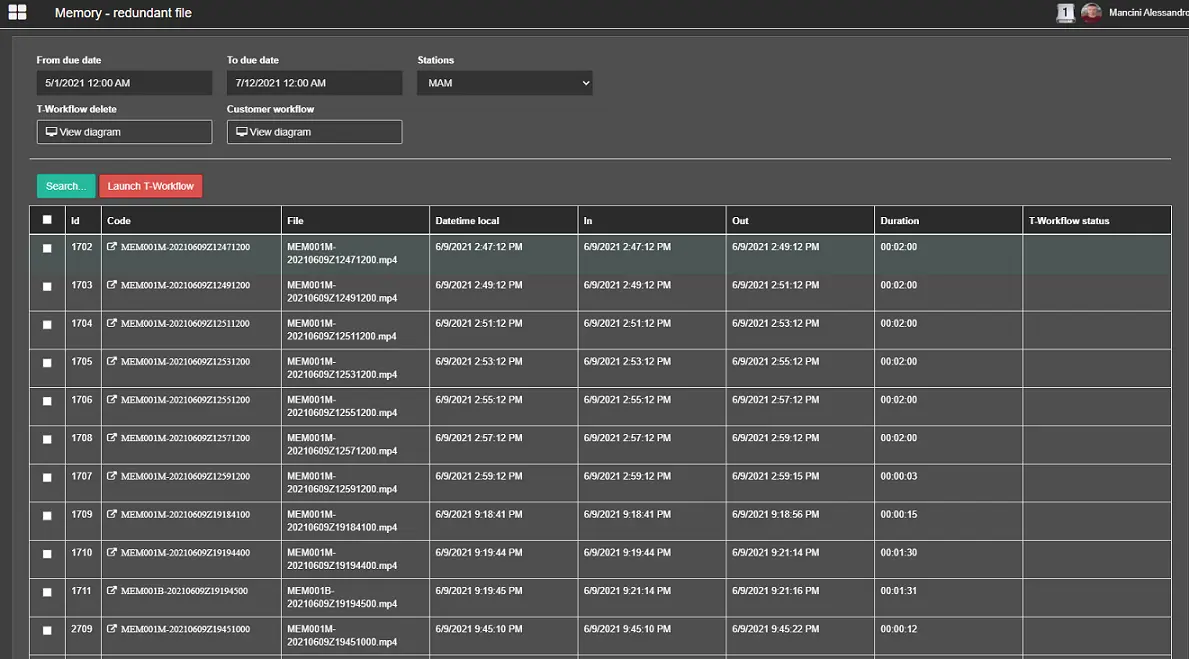Sort by the Duration column header
Viewport: 1189px width, 659px height.
[x=899, y=220]
